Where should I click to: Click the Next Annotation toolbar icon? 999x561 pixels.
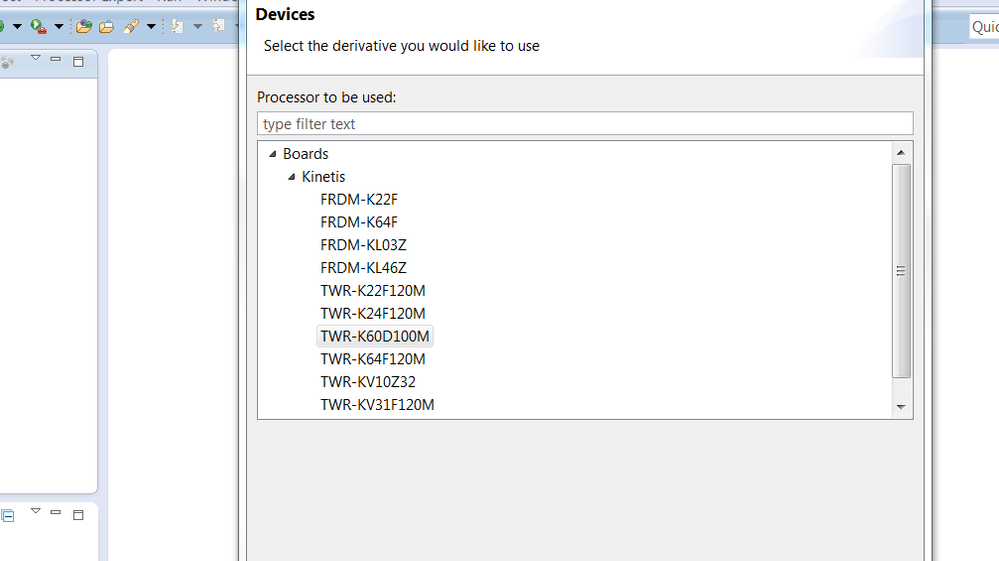178,26
